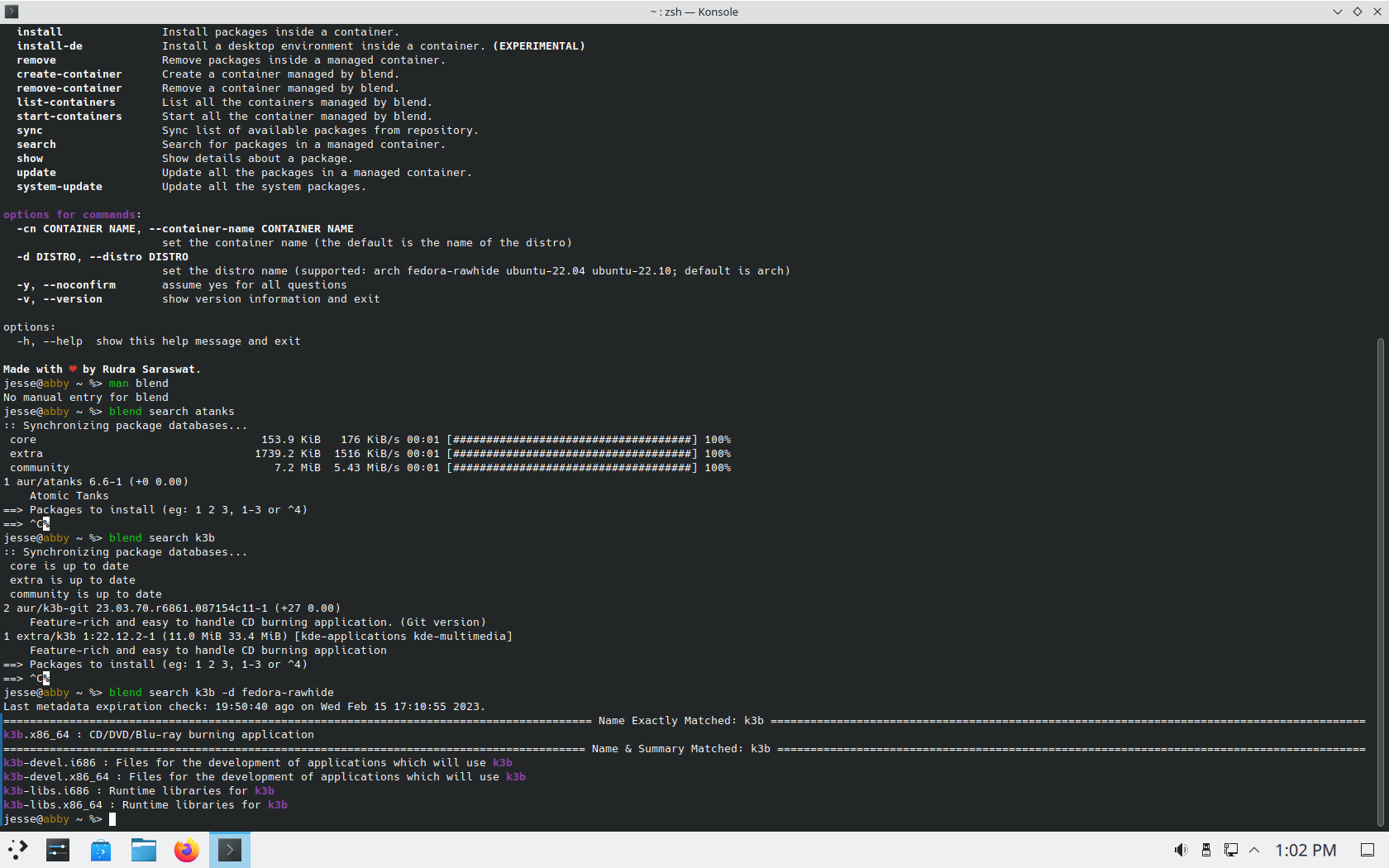Expand hidden system tray icons arrow

click(1254, 850)
